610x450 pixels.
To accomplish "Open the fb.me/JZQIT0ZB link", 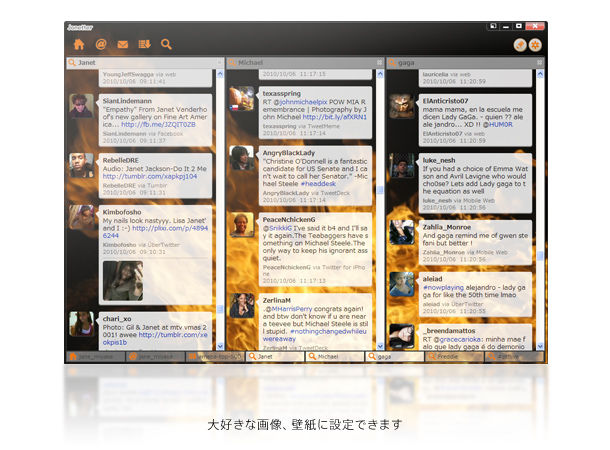I will click(158, 124).
